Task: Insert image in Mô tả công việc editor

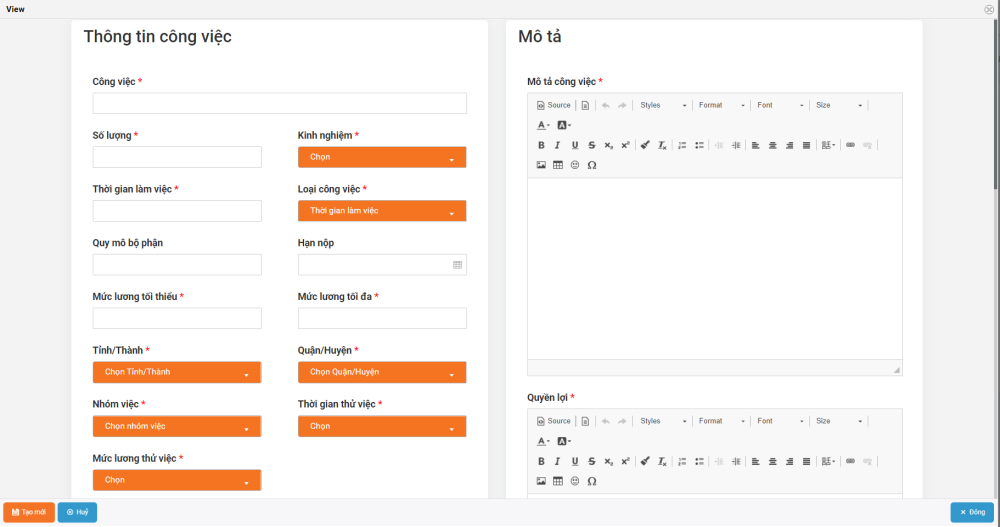Action: 541,165
